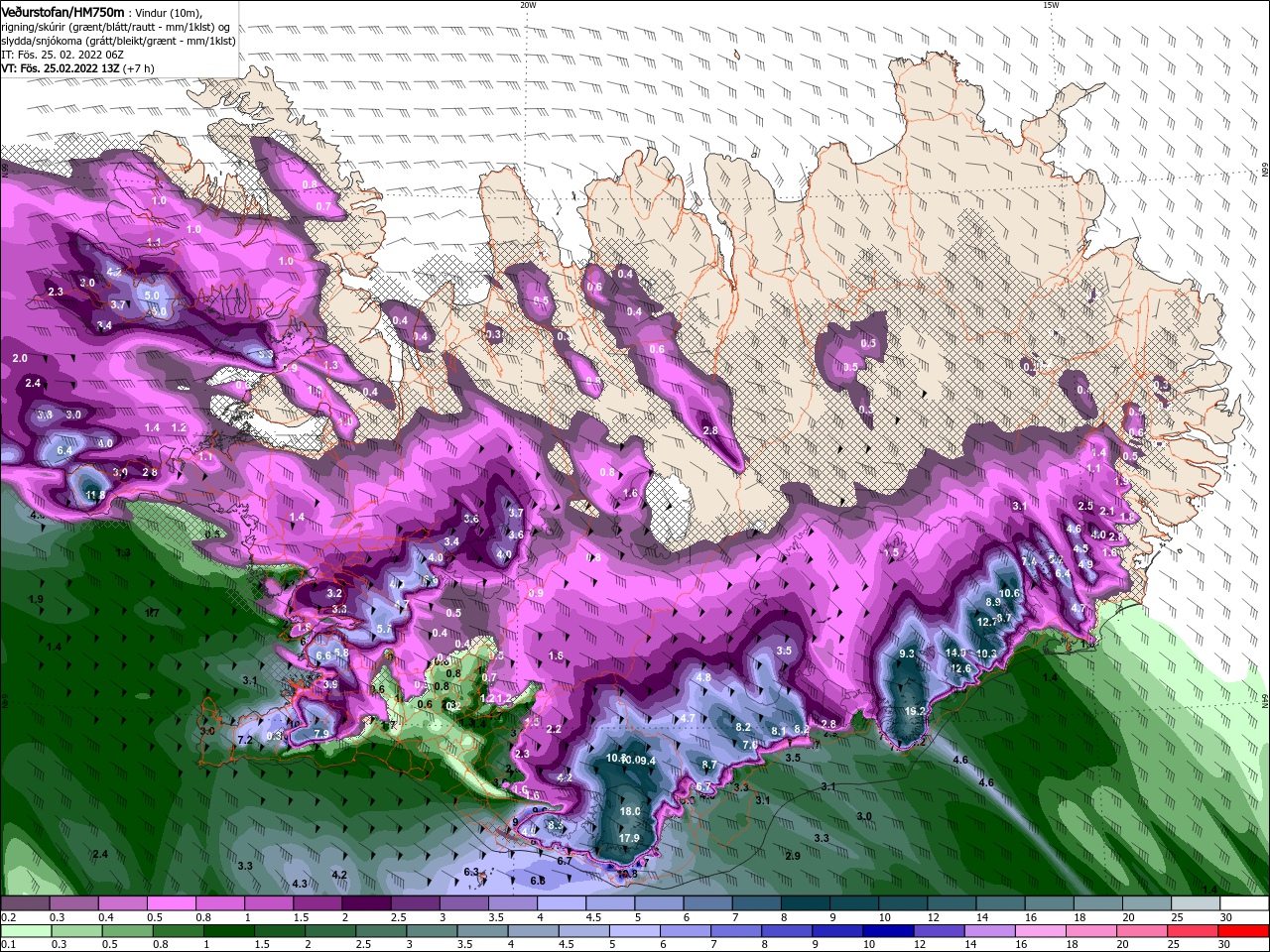Click the 0.1 label in the bottom legend row
Viewport: 1270px width, 952px height.
point(8,943)
